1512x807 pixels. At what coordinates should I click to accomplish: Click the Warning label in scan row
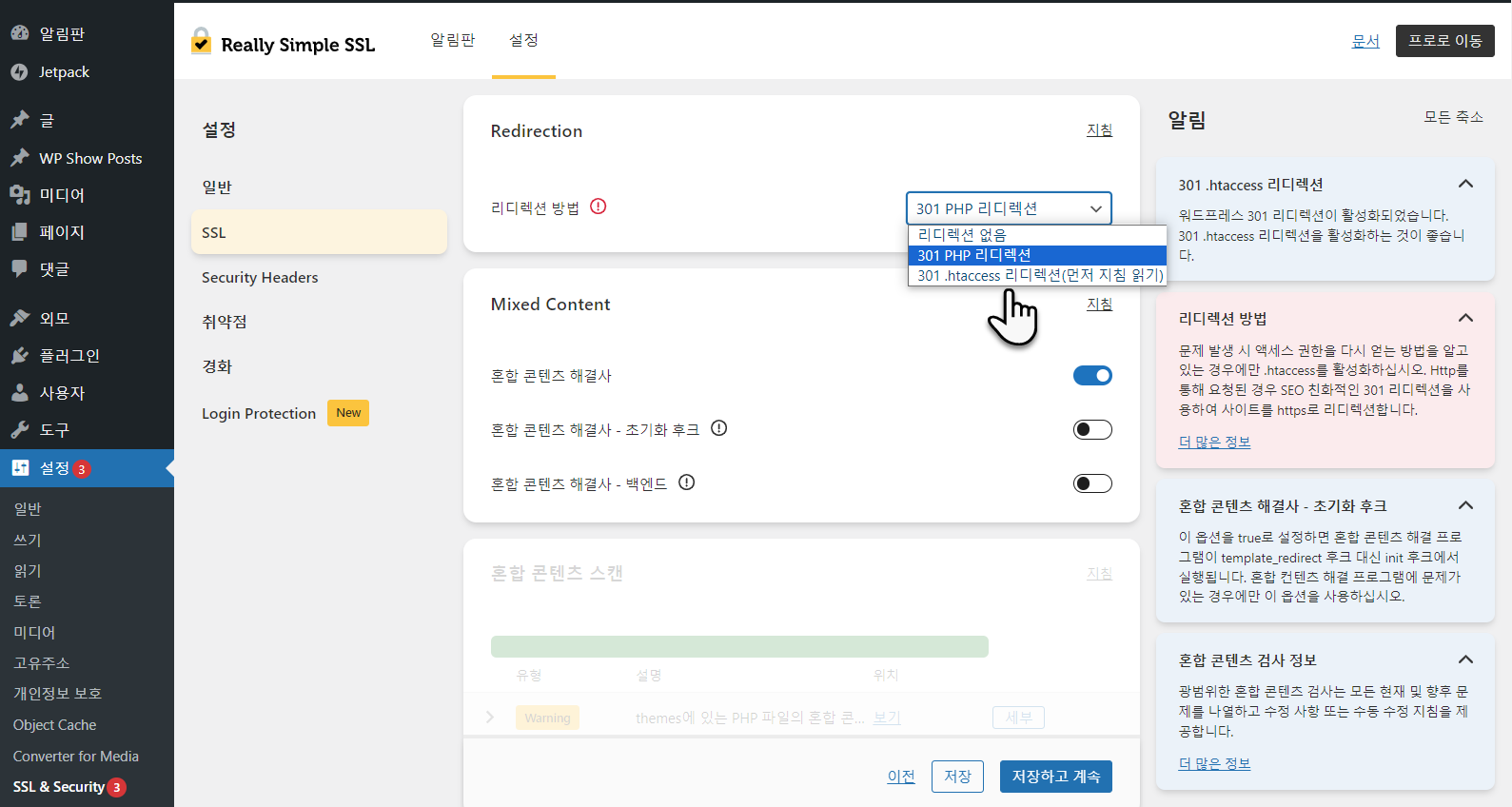coord(547,718)
